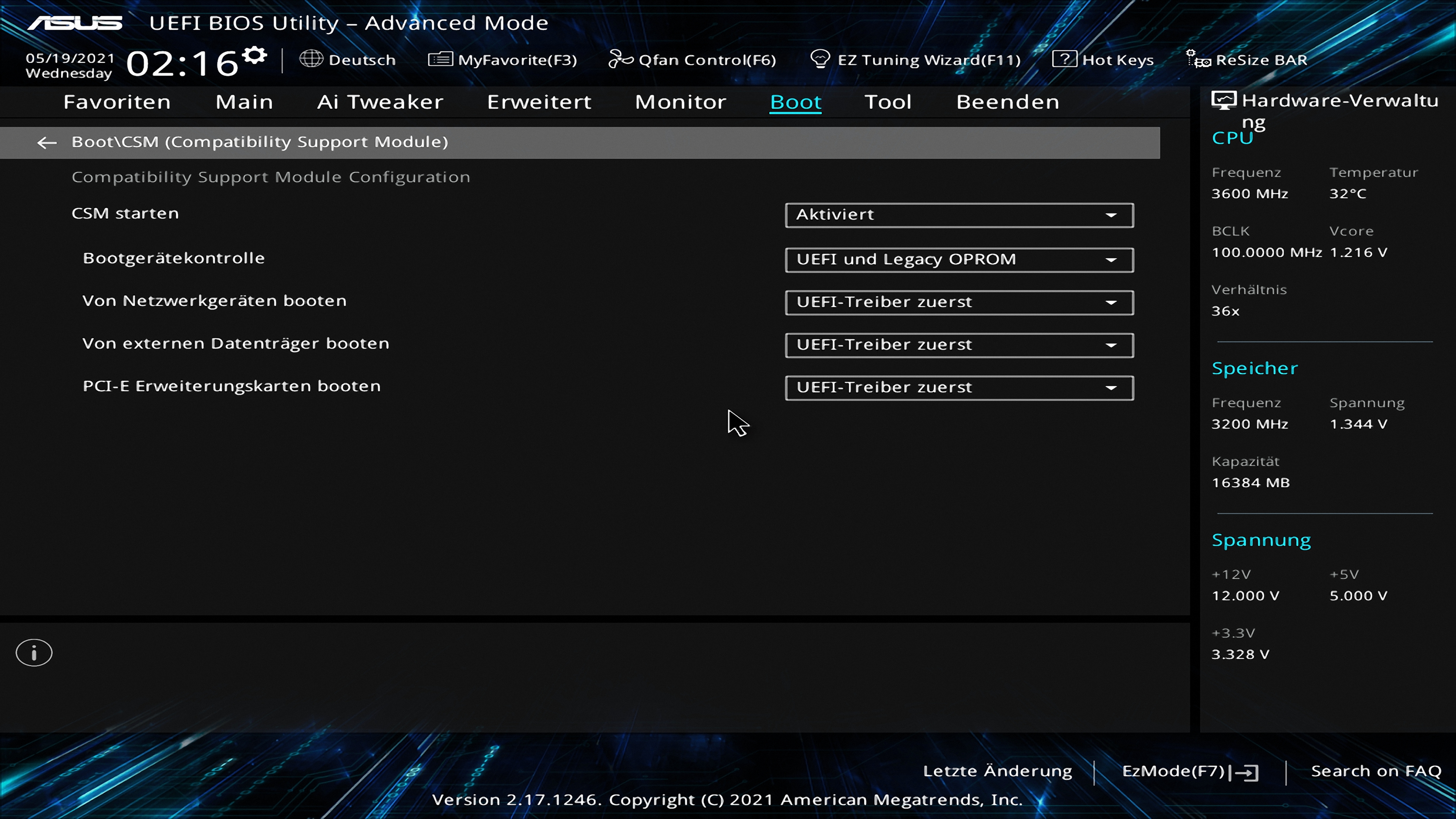1456x819 pixels.
Task: Switch to the Ai Tweaker tab
Action: [380, 102]
